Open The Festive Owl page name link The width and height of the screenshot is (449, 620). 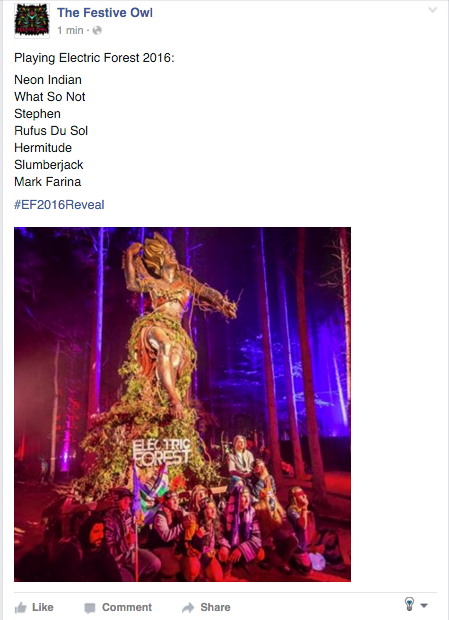pos(105,13)
